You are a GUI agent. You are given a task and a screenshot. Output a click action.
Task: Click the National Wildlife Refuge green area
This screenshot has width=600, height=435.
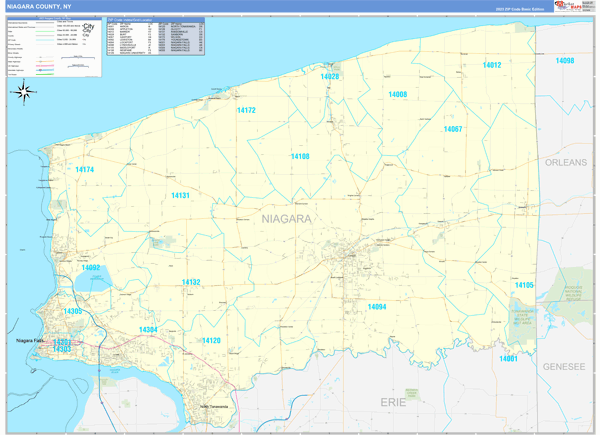(x=524, y=310)
